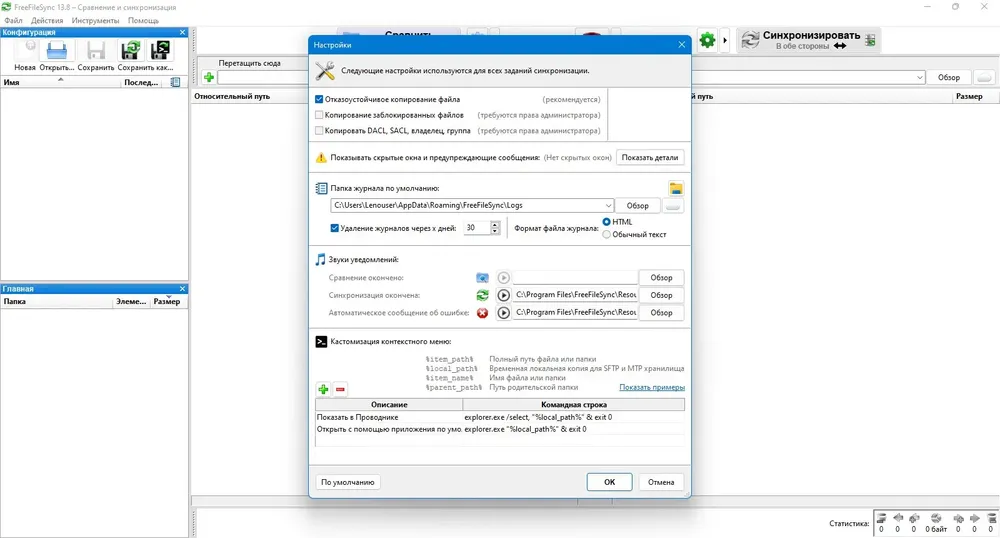The width and height of the screenshot is (1000, 538).
Task: Select HTML log format radio button
Action: click(607, 222)
